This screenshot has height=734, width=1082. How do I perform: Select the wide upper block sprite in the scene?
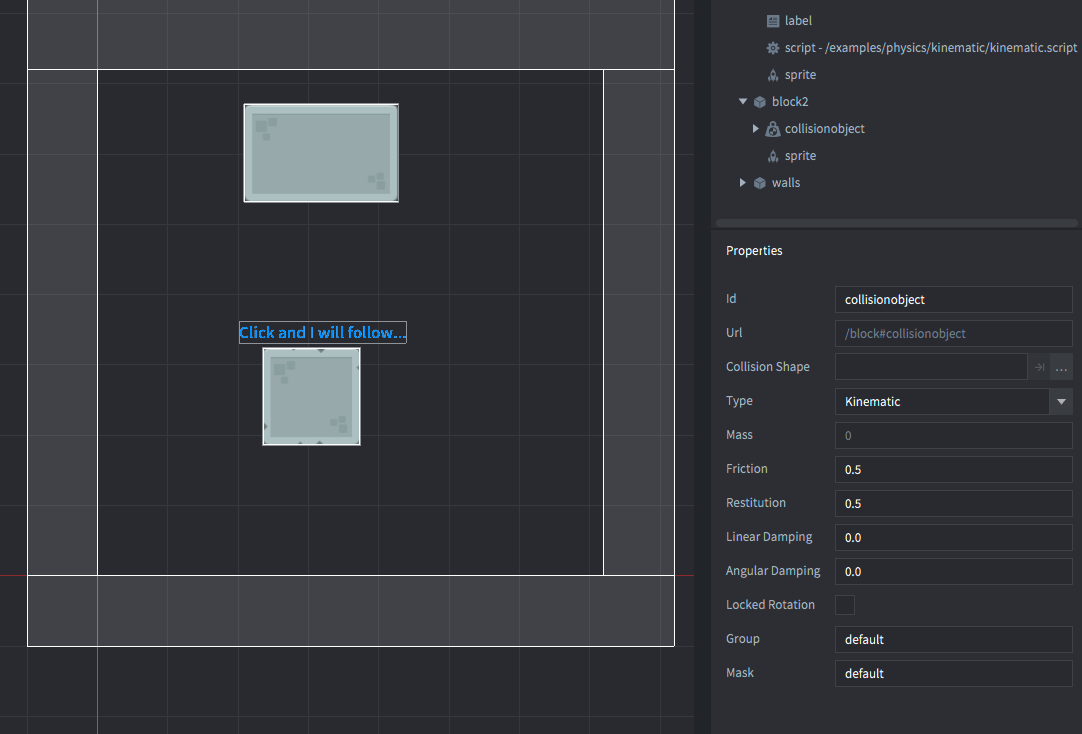tap(321, 153)
